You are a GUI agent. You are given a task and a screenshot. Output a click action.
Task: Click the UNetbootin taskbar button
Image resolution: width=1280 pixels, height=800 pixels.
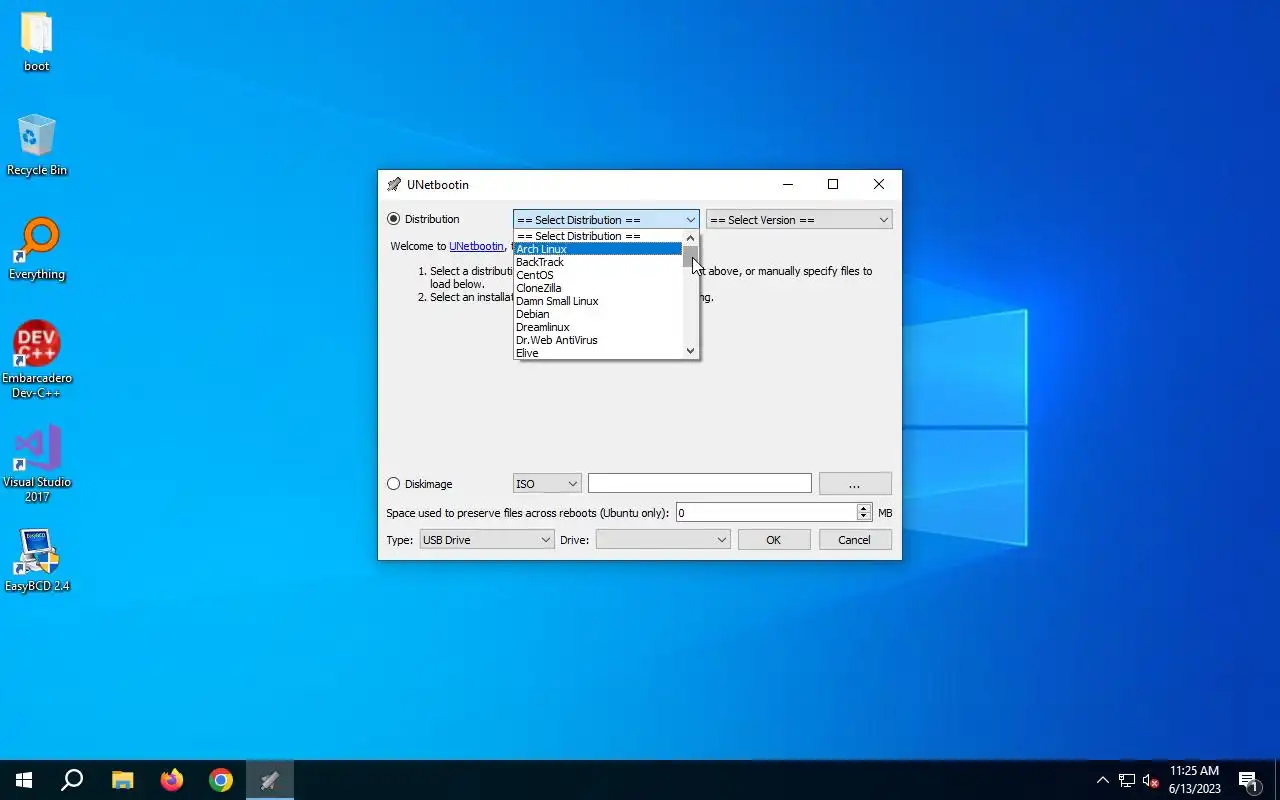pos(270,780)
